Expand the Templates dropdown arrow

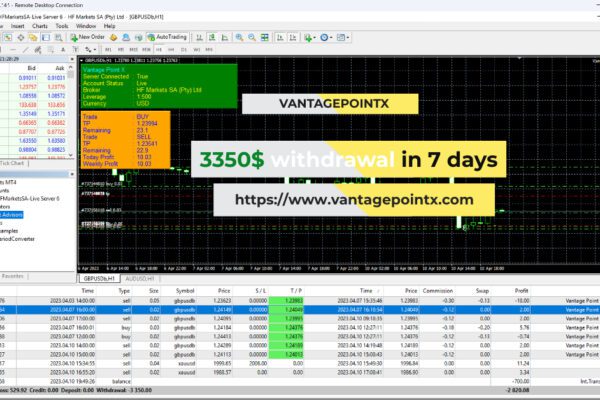[x=347, y=38]
